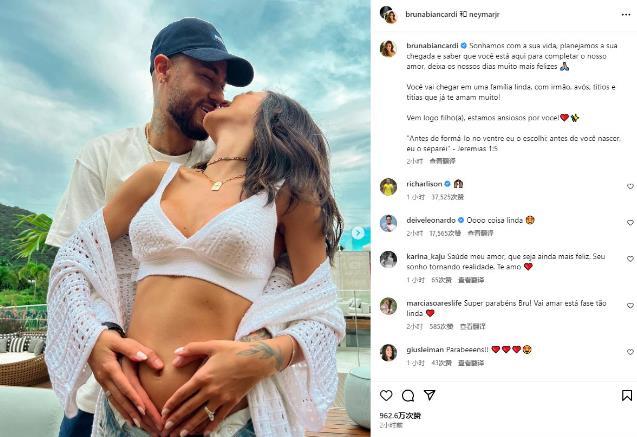
Task: Like richarlison's comment
Action: 630,186
